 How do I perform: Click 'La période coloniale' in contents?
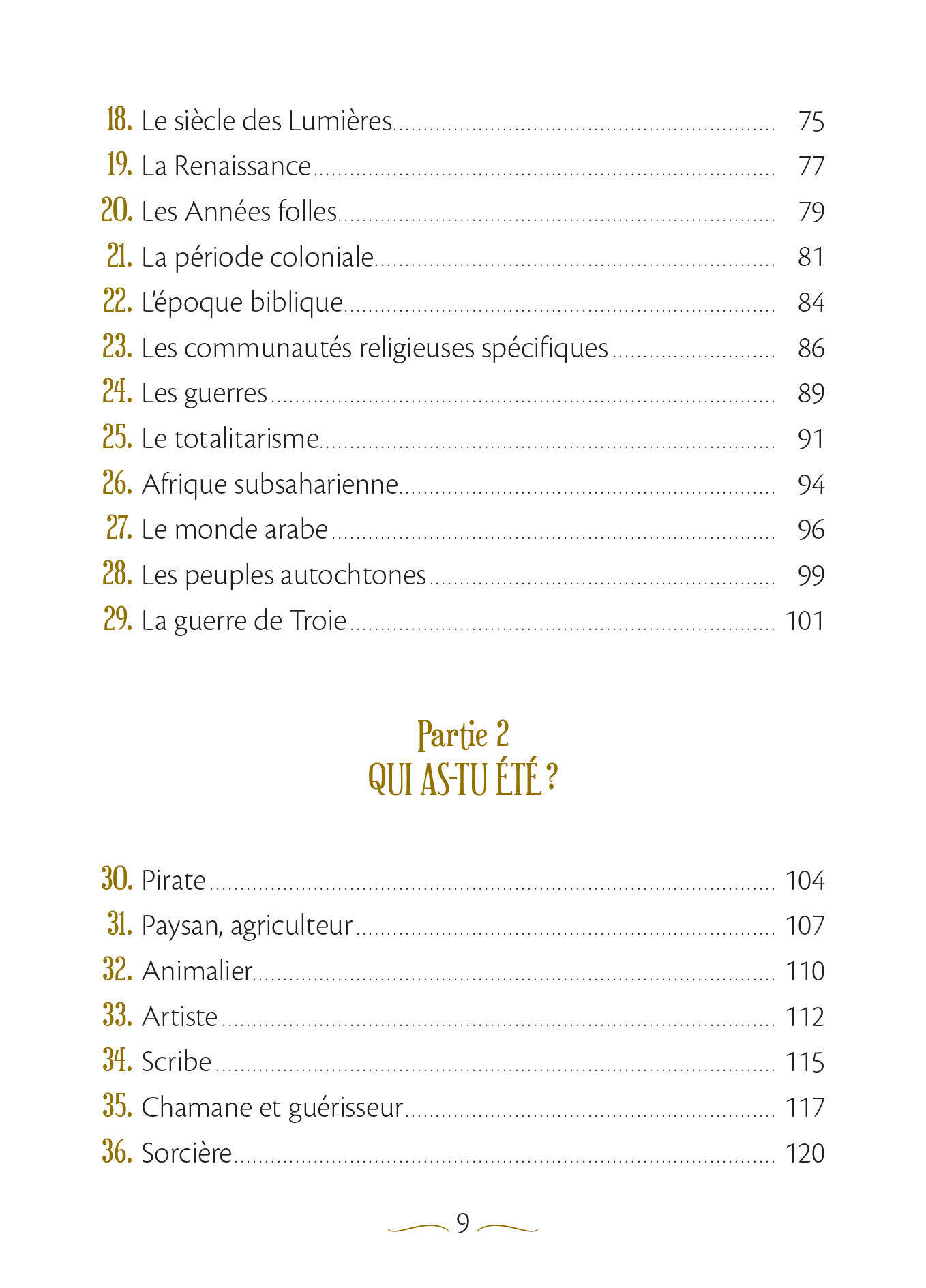[257, 258]
